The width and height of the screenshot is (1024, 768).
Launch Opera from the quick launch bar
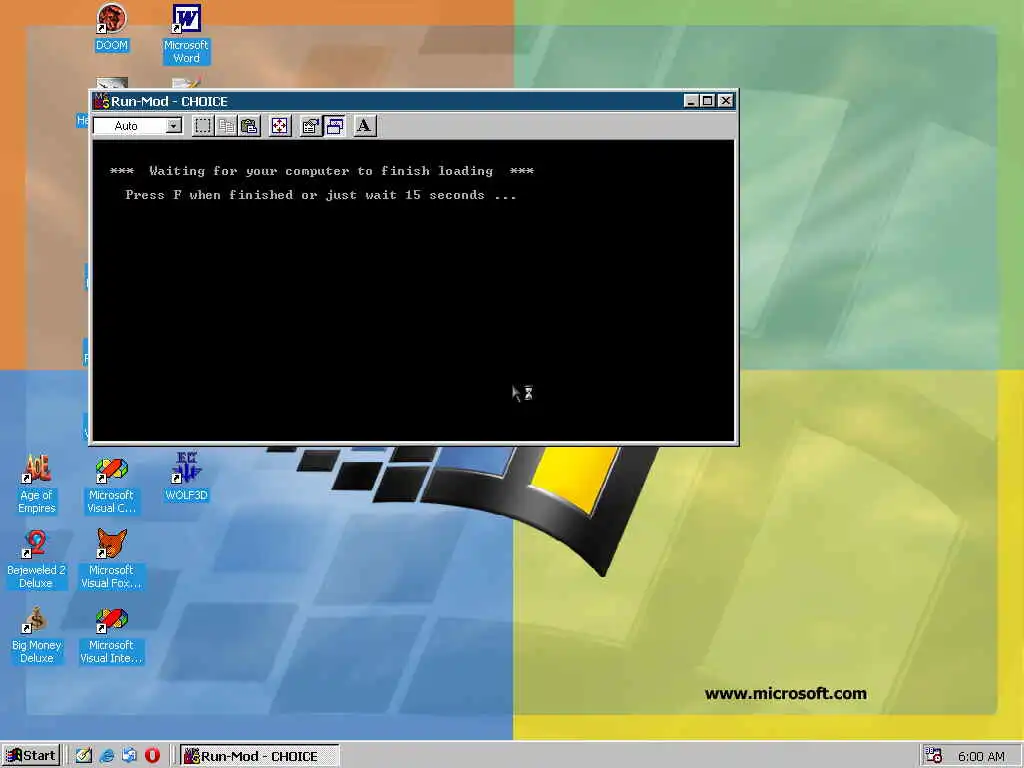coord(152,756)
